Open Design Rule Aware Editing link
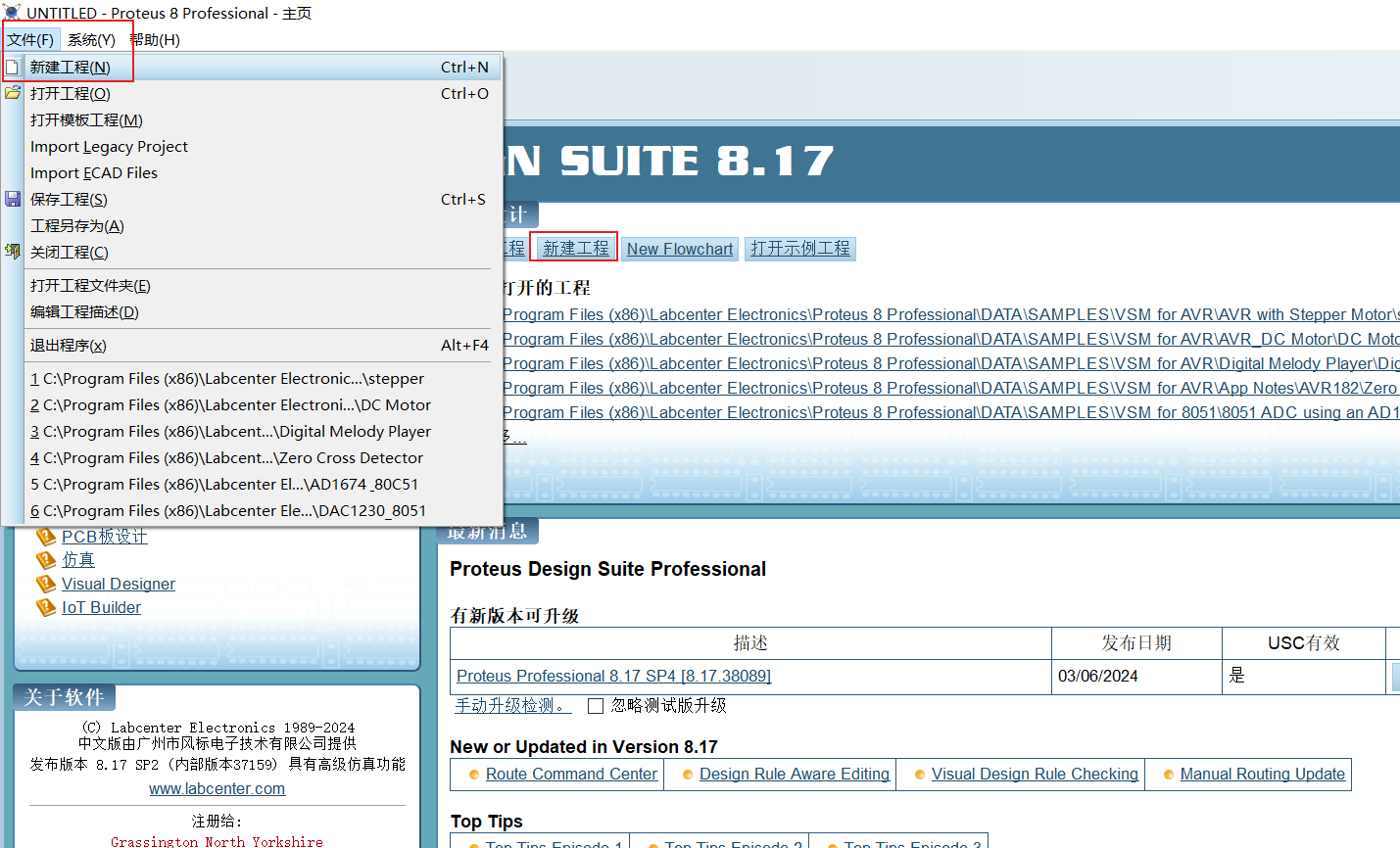Image resolution: width=1400 pixels, height=848 pixels. tap(795, 775)
